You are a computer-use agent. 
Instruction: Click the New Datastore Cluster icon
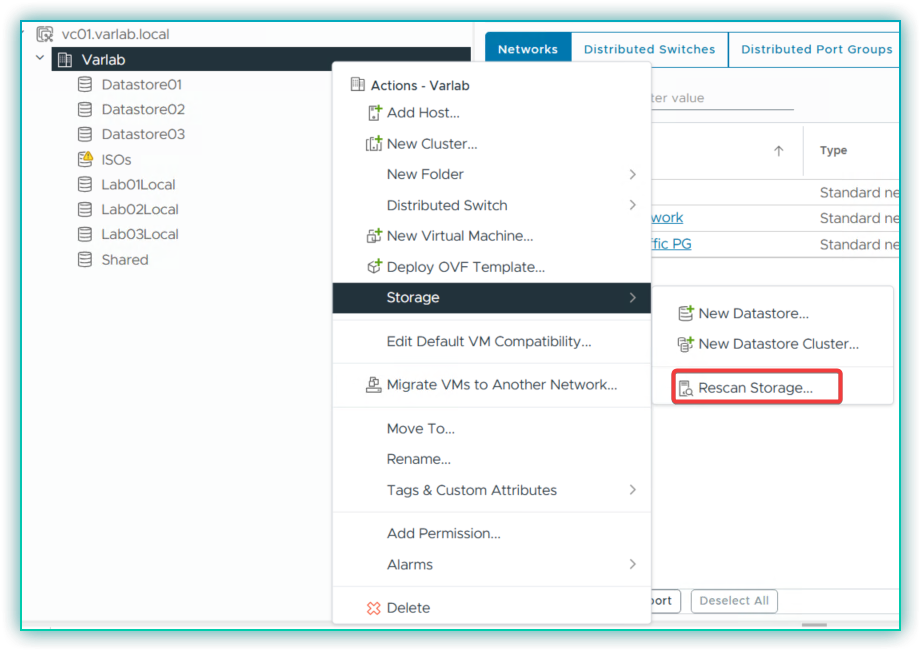(685, 344)
